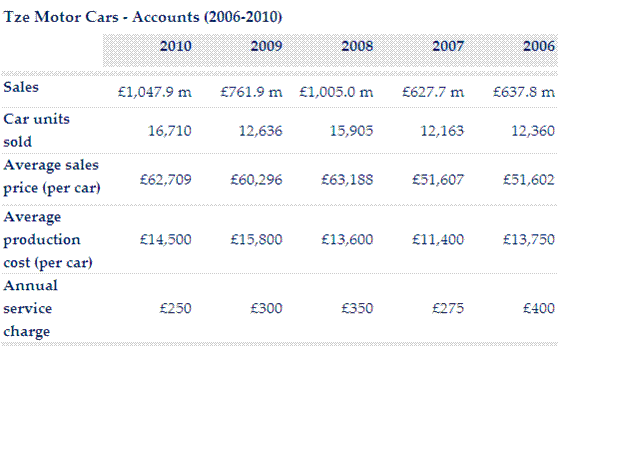Click the £1,047.9 m sales value
This screenshot has width=618, height=452.
point(154,92)
